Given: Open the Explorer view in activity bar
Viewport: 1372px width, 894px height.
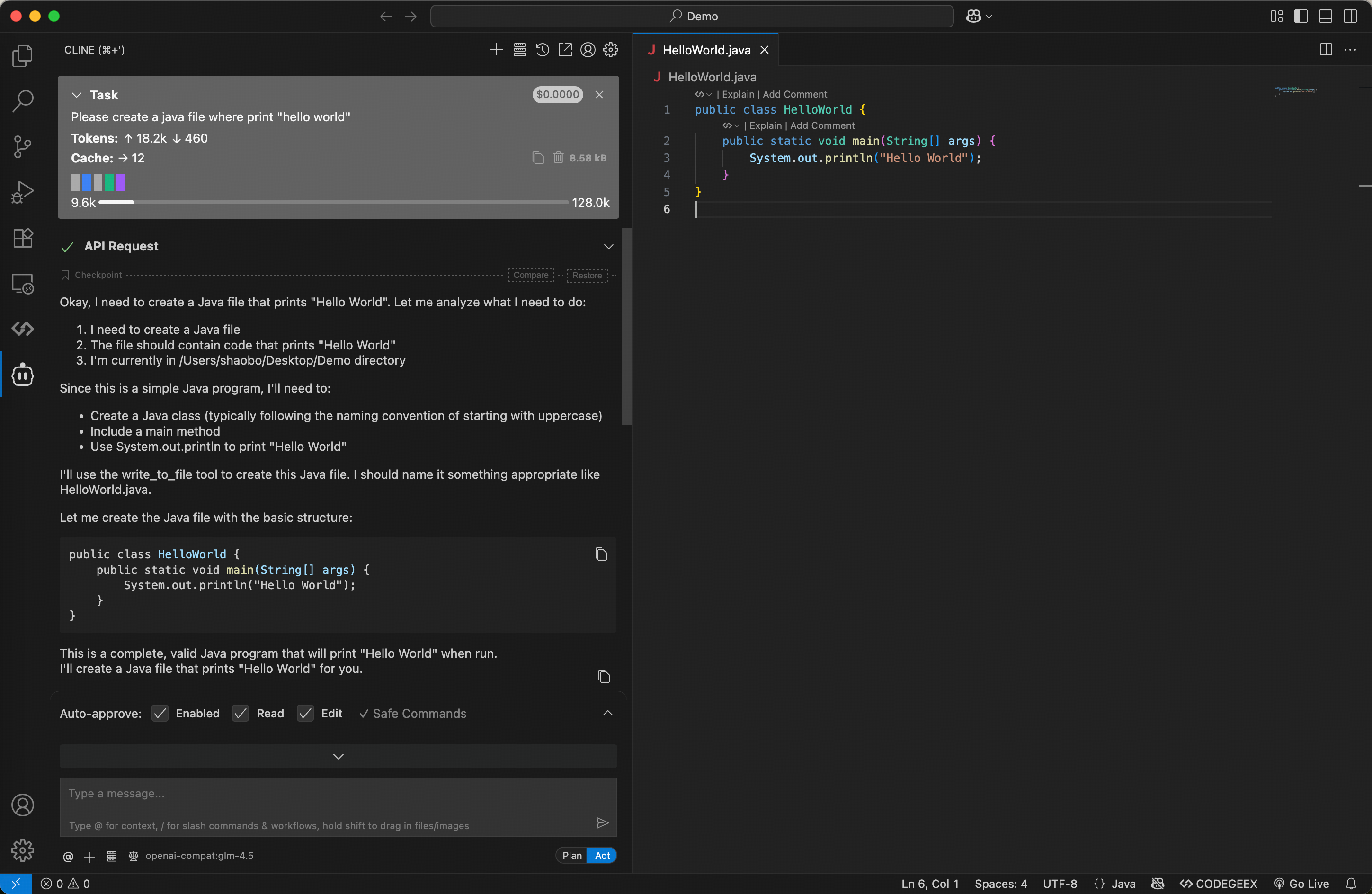Looking at the screenshot, I should (x=22, y=55).
